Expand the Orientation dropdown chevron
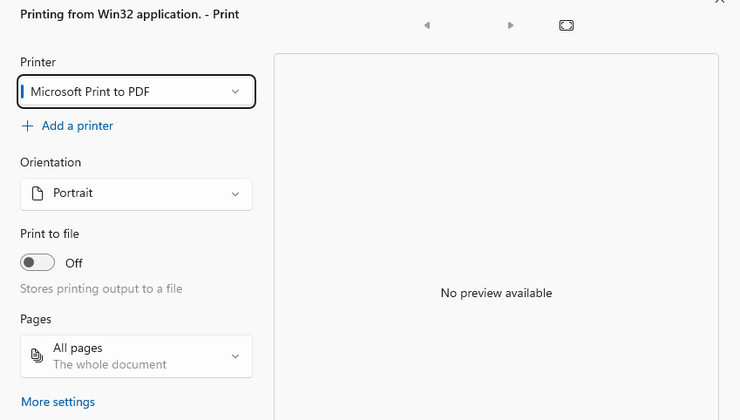This screenshot has width=740, height=420. click(x=235, y=194)
